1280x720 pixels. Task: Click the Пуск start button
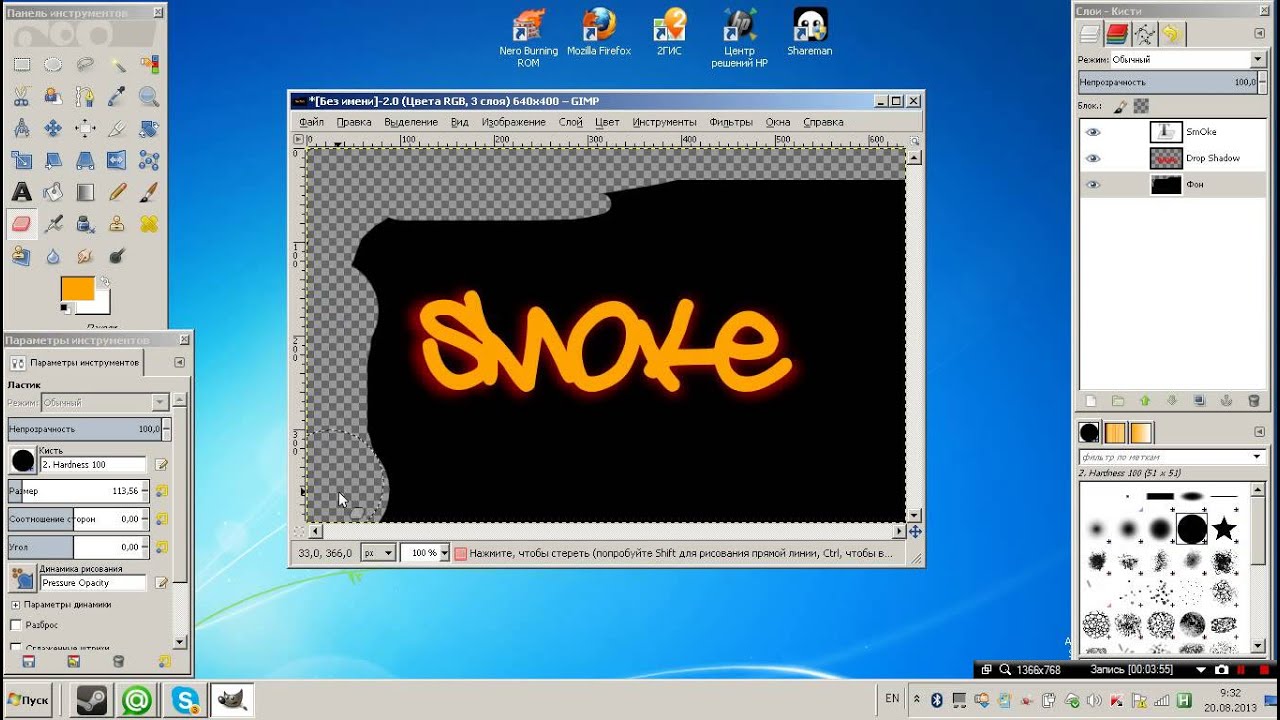click(29, 700)
